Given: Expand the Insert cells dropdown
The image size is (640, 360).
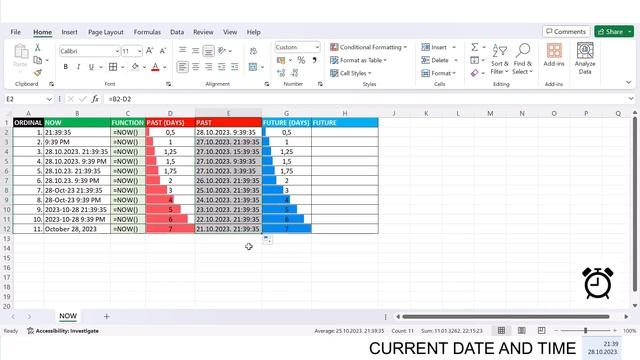Looking at the screenshot, I should click(454, 47).
